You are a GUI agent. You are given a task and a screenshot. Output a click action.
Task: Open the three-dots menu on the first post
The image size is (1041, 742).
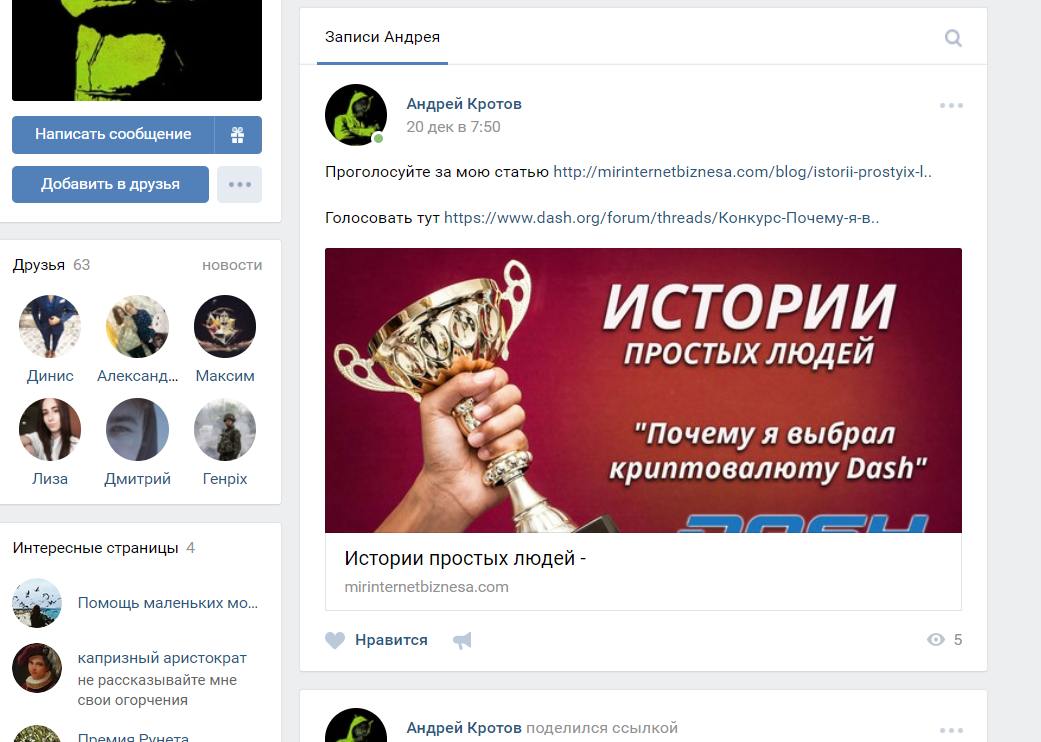point(951,106)
